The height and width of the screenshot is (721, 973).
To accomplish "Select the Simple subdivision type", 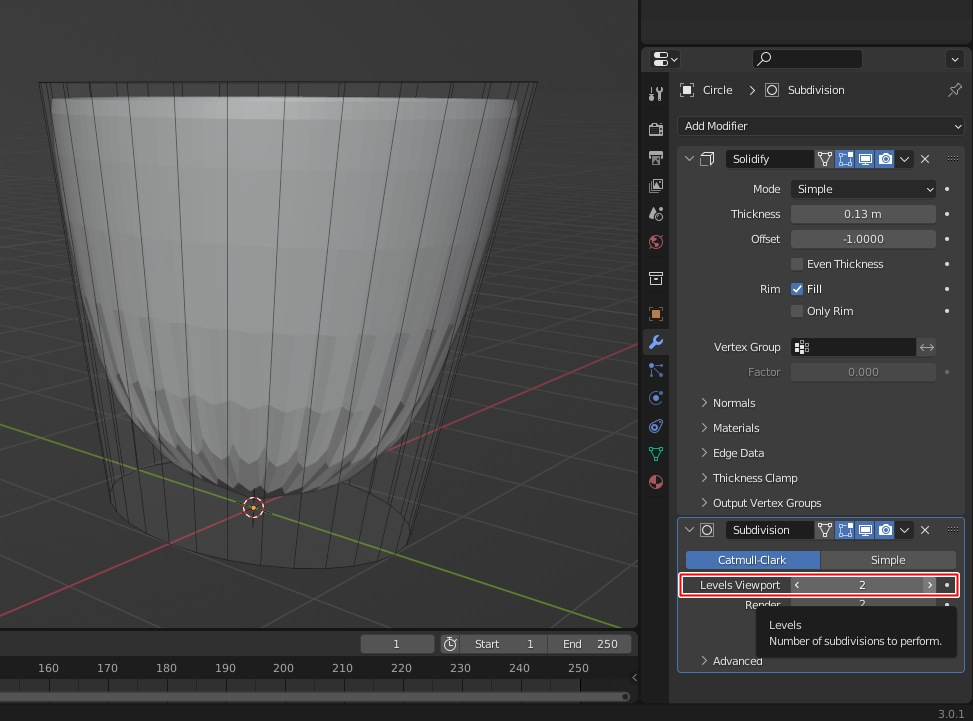I will coord(887,560).
